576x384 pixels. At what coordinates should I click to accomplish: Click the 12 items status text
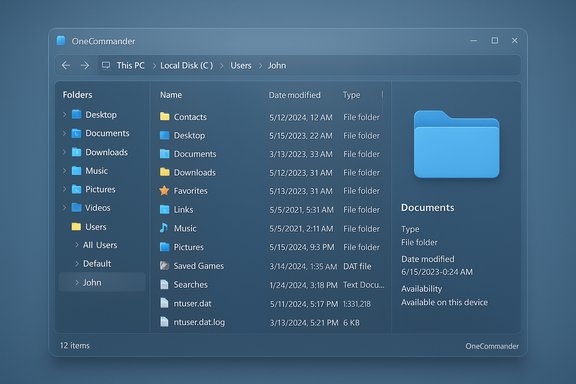point(75,345)
